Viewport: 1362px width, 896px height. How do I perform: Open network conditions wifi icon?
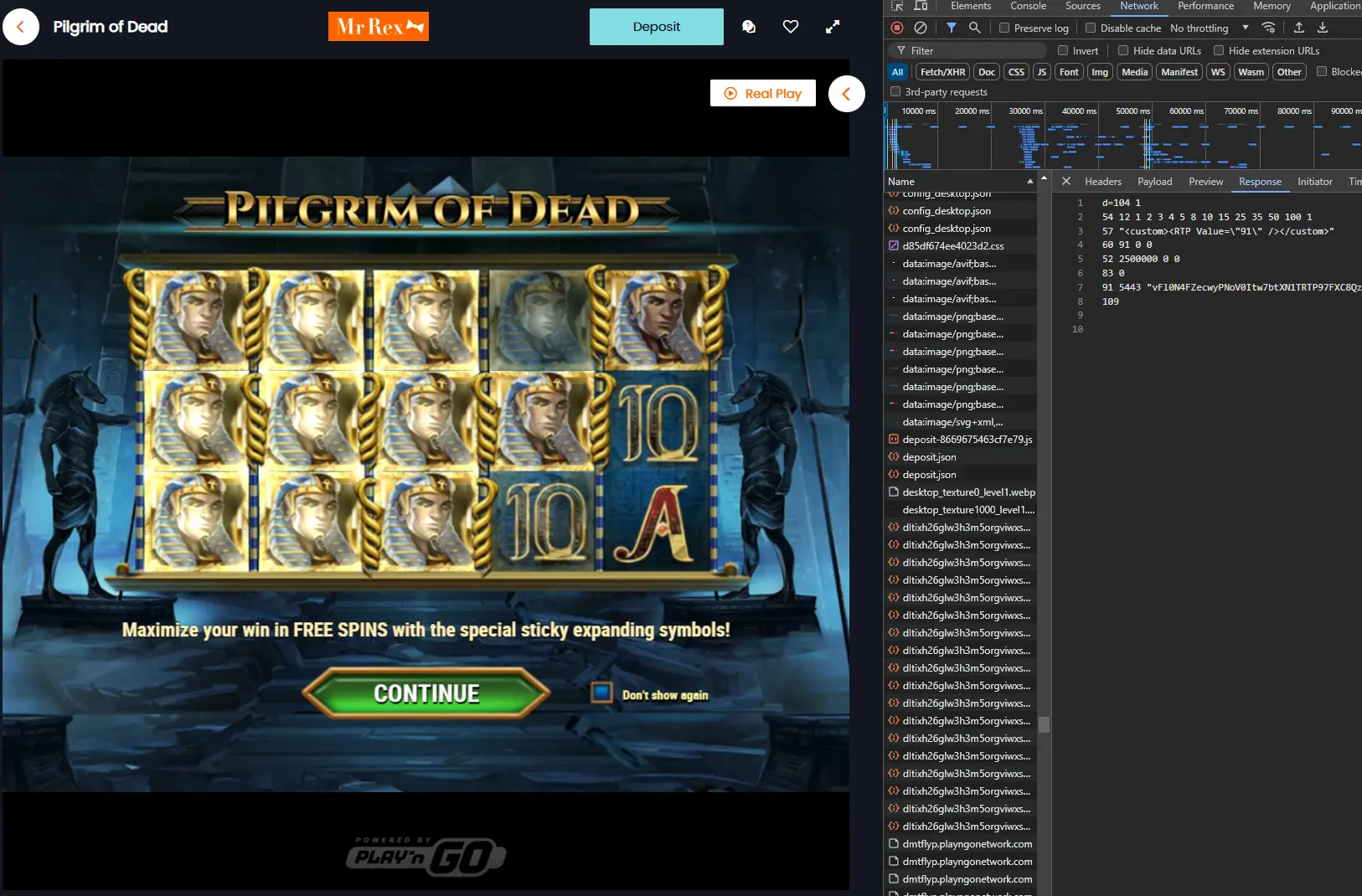(x=1269, y=28)
